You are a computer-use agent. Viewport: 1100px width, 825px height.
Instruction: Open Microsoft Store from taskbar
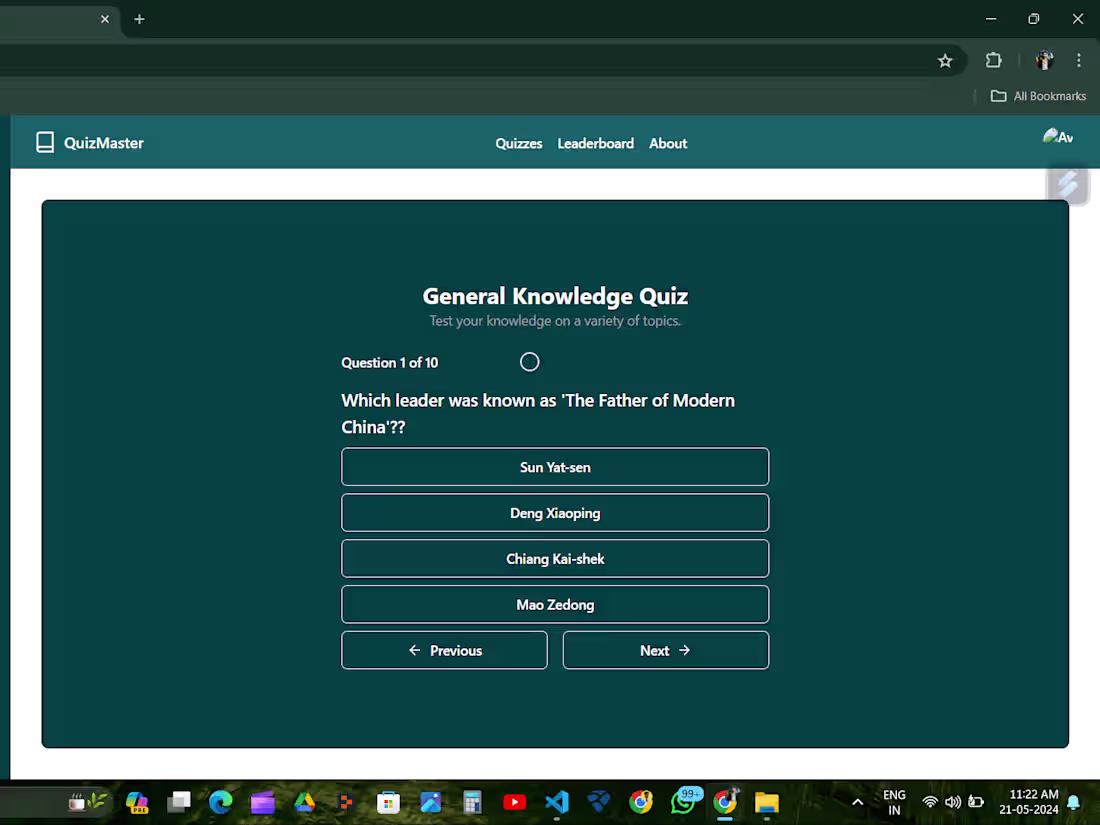(388, 802)
